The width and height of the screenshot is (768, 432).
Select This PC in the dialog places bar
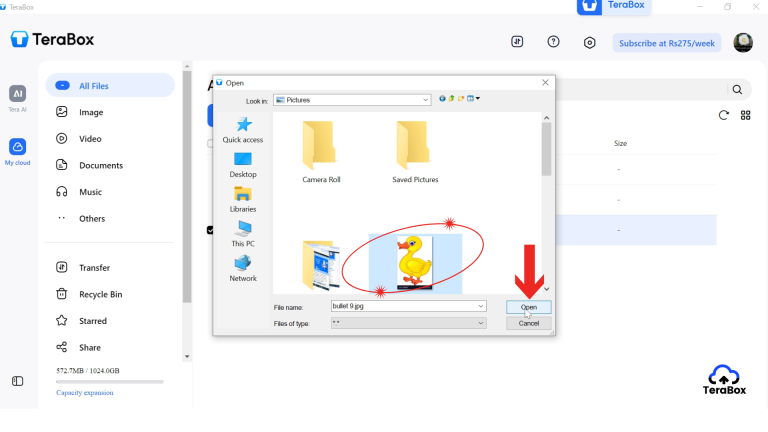point(243,234)
